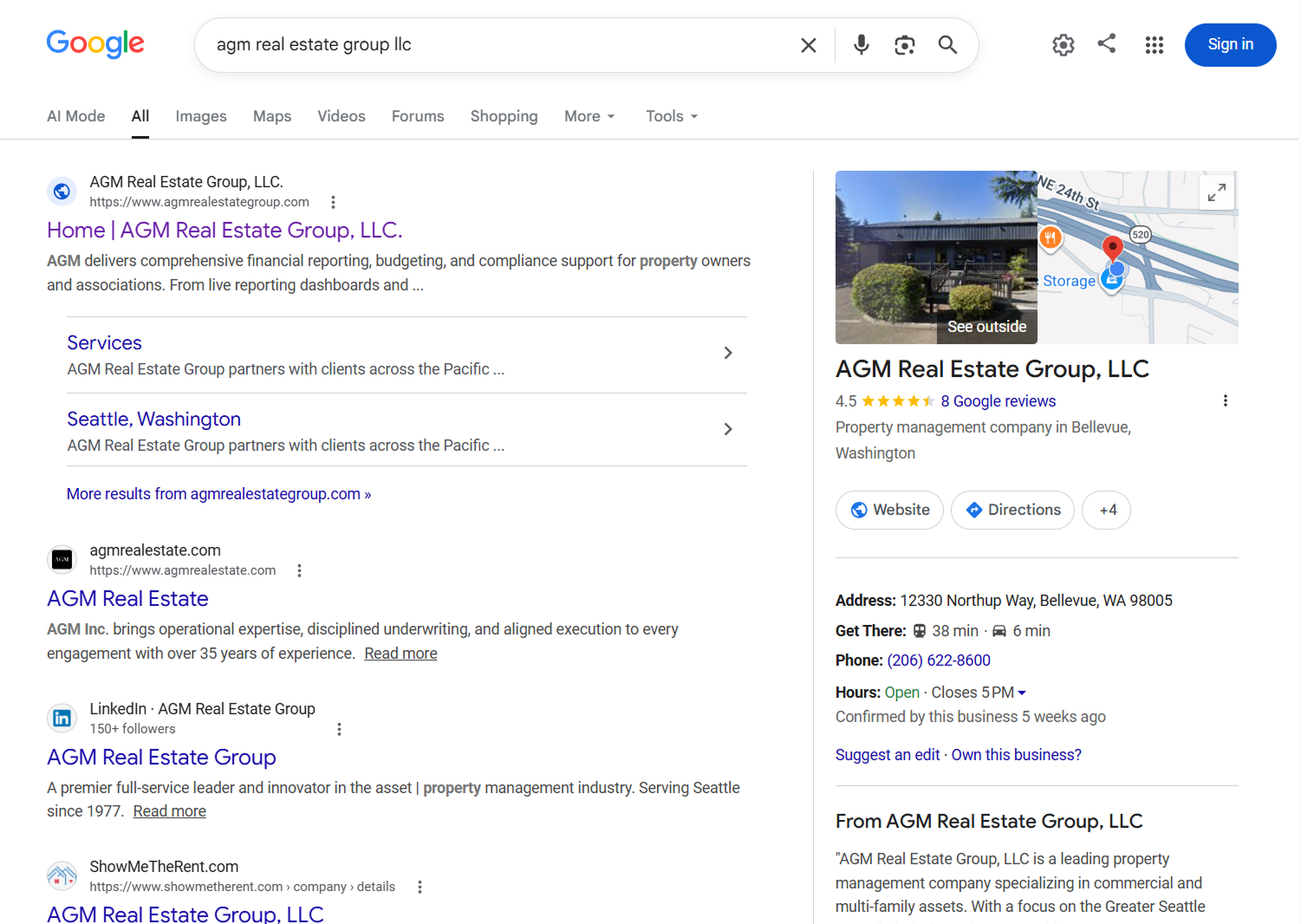Image resolution: width=1301 pixels, height=924 pixels.
Task: Open the 8 Google reviews link
Action: pos(999,401)
